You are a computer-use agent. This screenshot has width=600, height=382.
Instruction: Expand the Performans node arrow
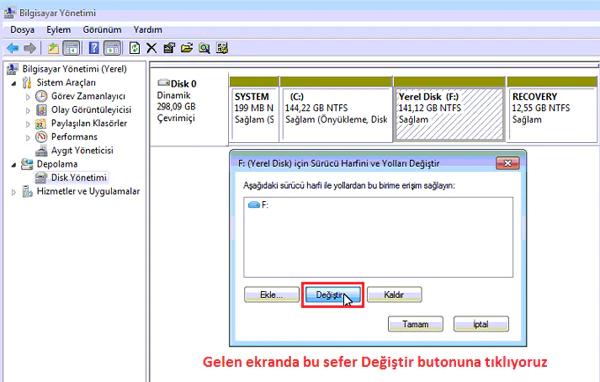point(28,137)
